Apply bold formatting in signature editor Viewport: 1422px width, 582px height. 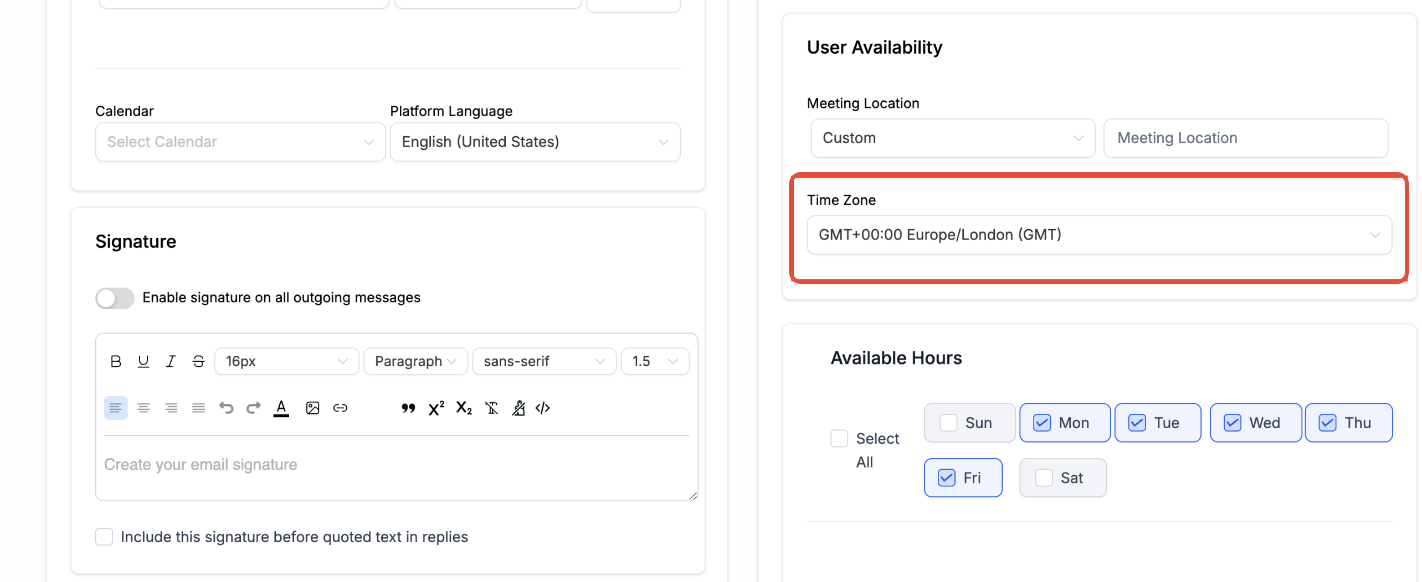click(116, 361)
